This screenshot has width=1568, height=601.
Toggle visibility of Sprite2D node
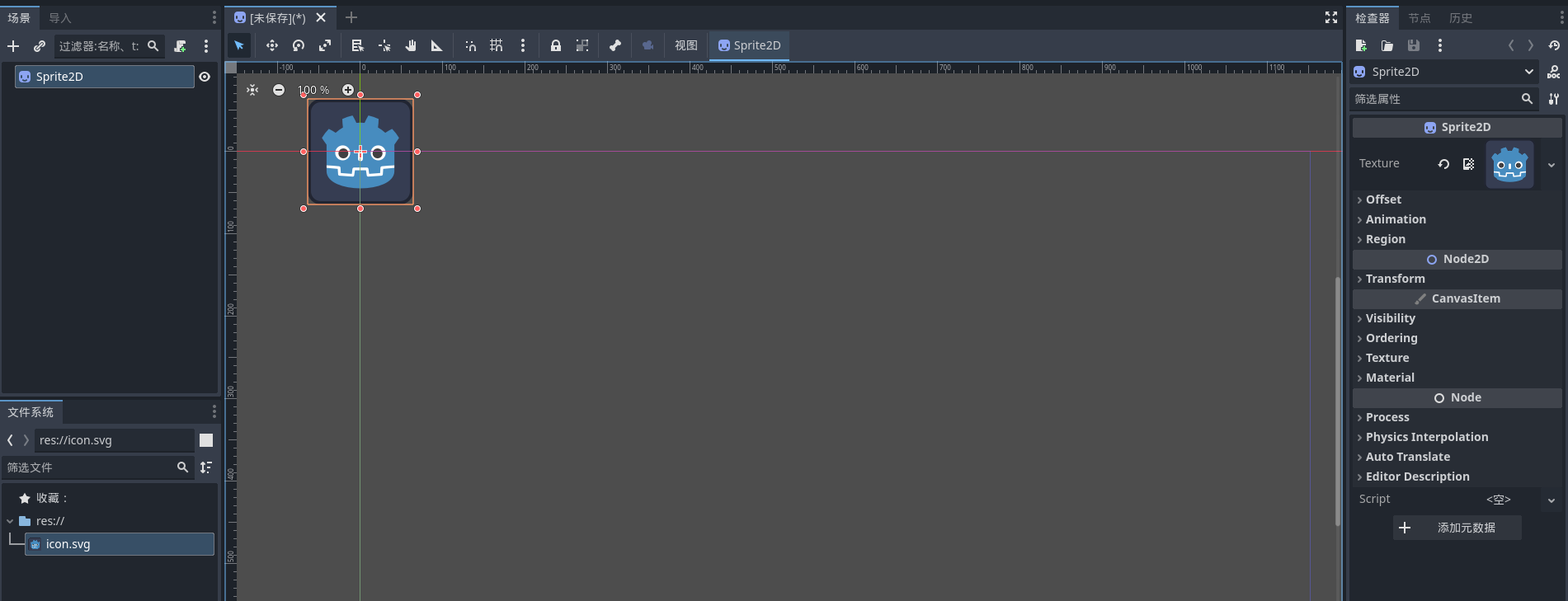click(x=205, y=77)
